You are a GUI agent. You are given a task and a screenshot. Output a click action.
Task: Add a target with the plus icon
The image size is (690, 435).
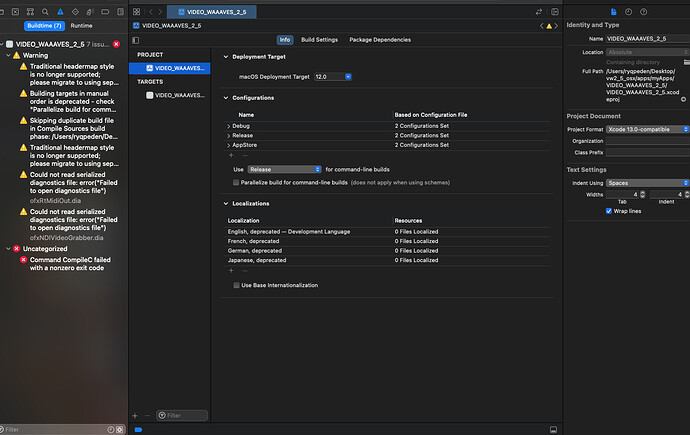pyautogui.click(x=135, y=416)
